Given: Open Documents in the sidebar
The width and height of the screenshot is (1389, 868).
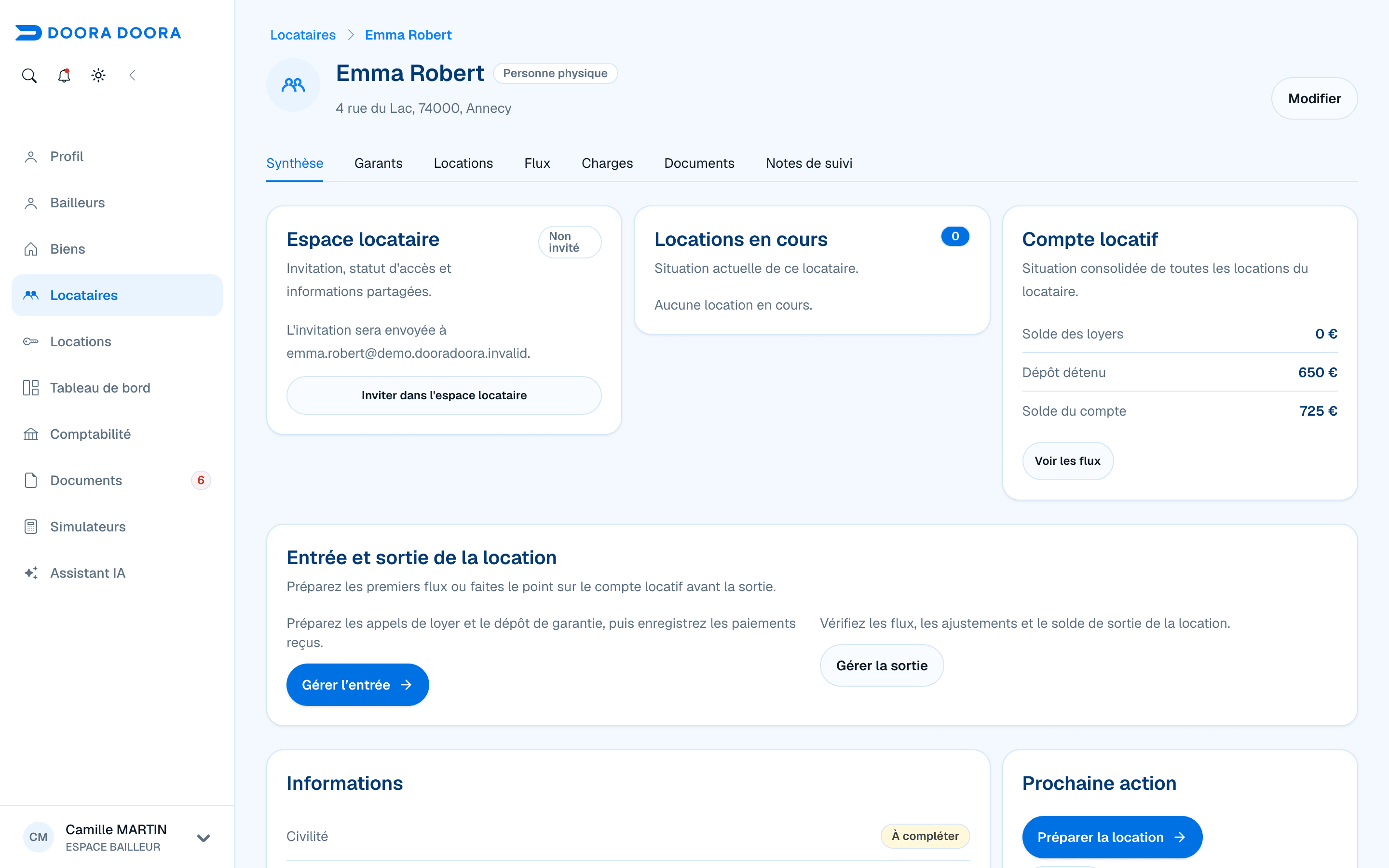Looking at the screenshot, I should [117, 480].
